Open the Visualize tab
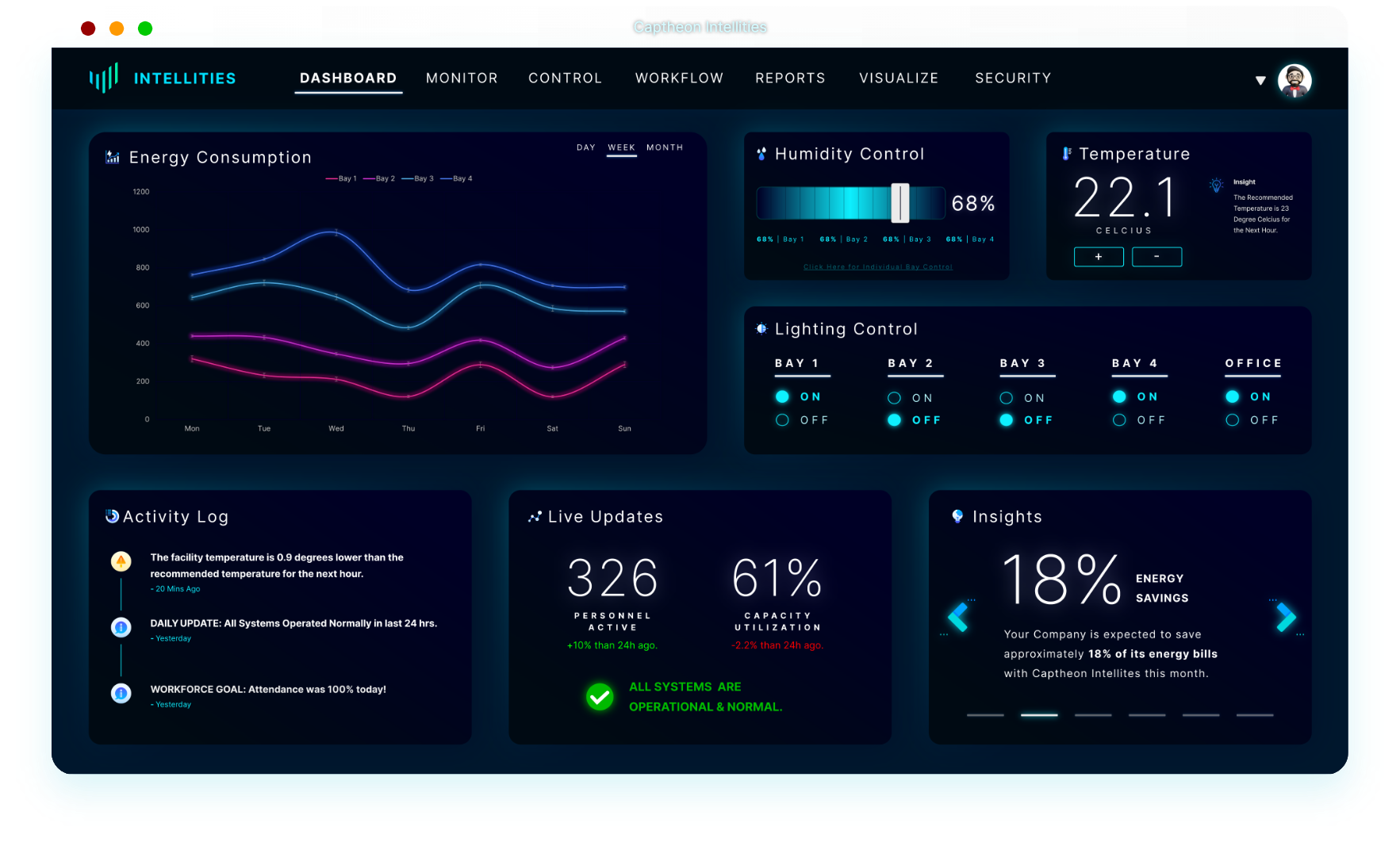The image size is (1400, 842). pyautogui.click(x=899, y=78)
